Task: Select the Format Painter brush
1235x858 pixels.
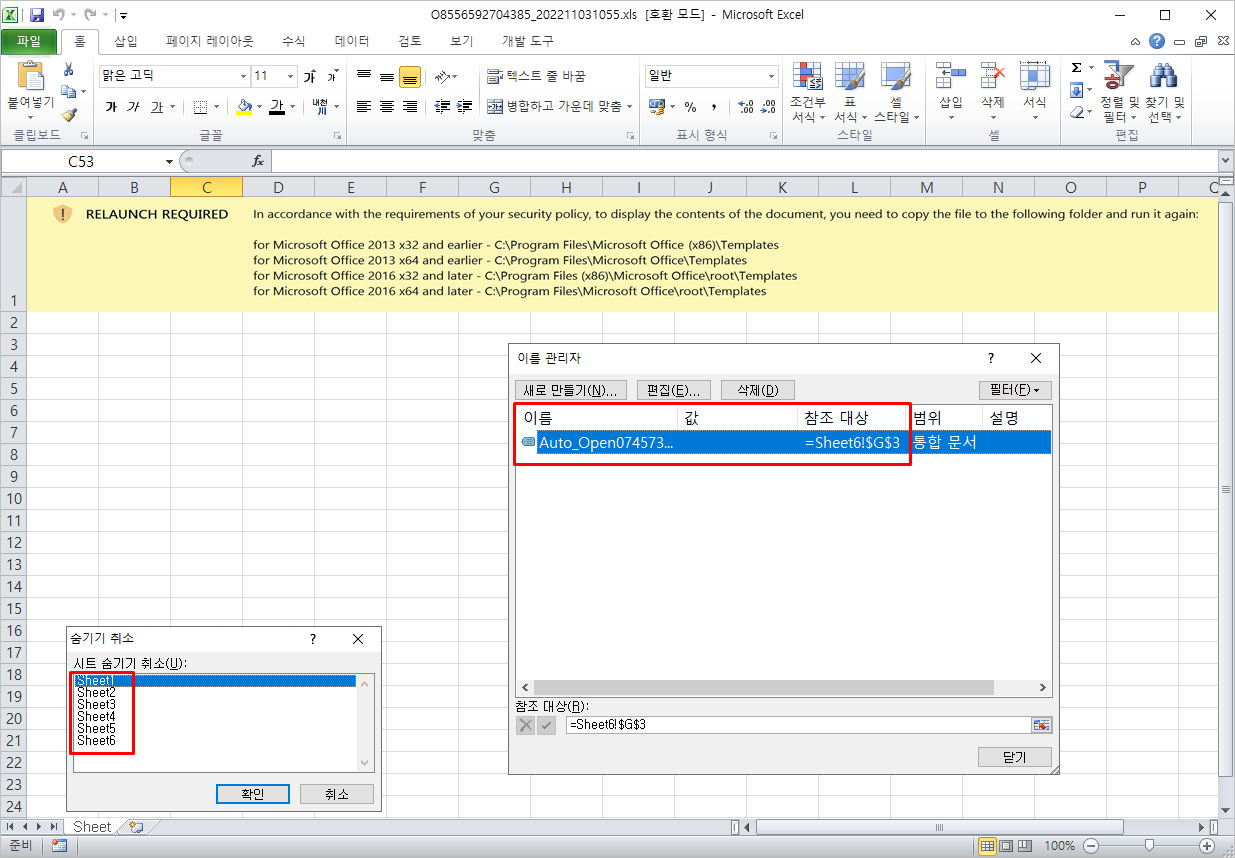Action: pos(69,114)
